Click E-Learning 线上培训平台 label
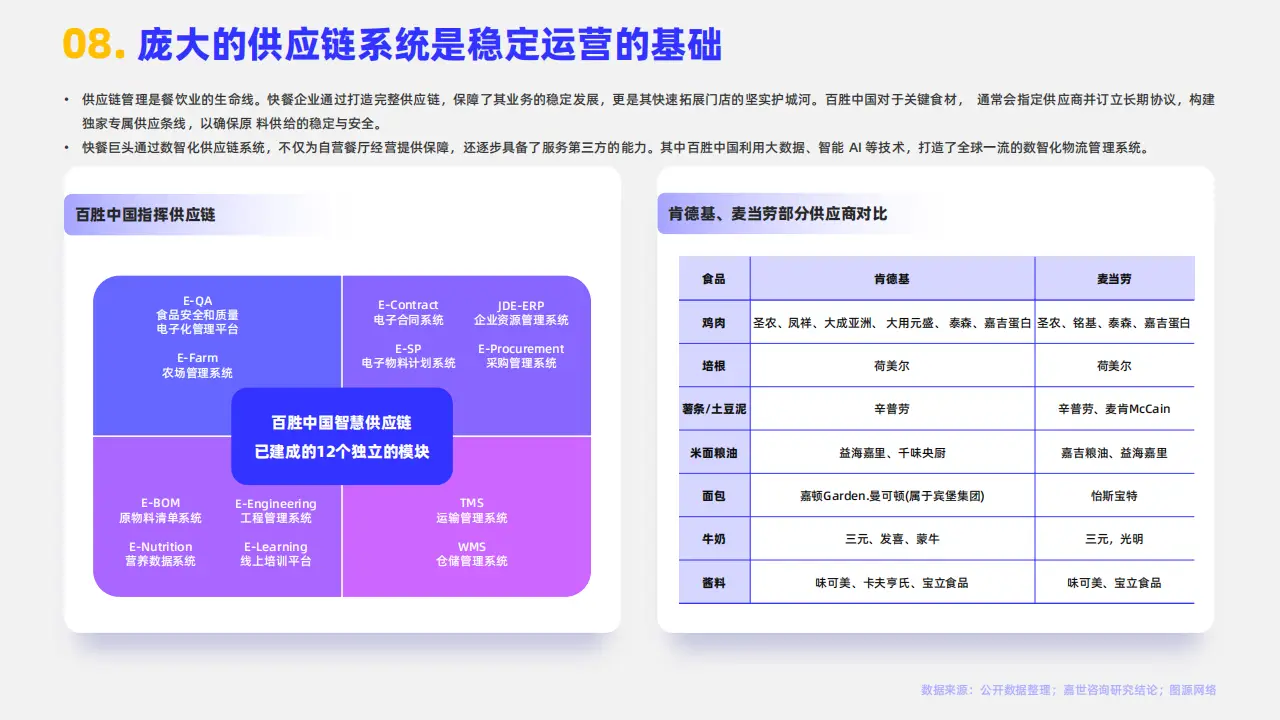The image size is (1280, 720). (x=276, y=554)
